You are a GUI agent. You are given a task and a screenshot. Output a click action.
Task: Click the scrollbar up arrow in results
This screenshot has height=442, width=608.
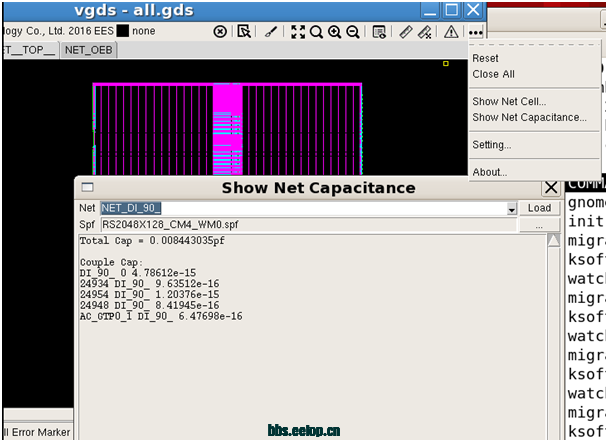[x=554, y=240]
